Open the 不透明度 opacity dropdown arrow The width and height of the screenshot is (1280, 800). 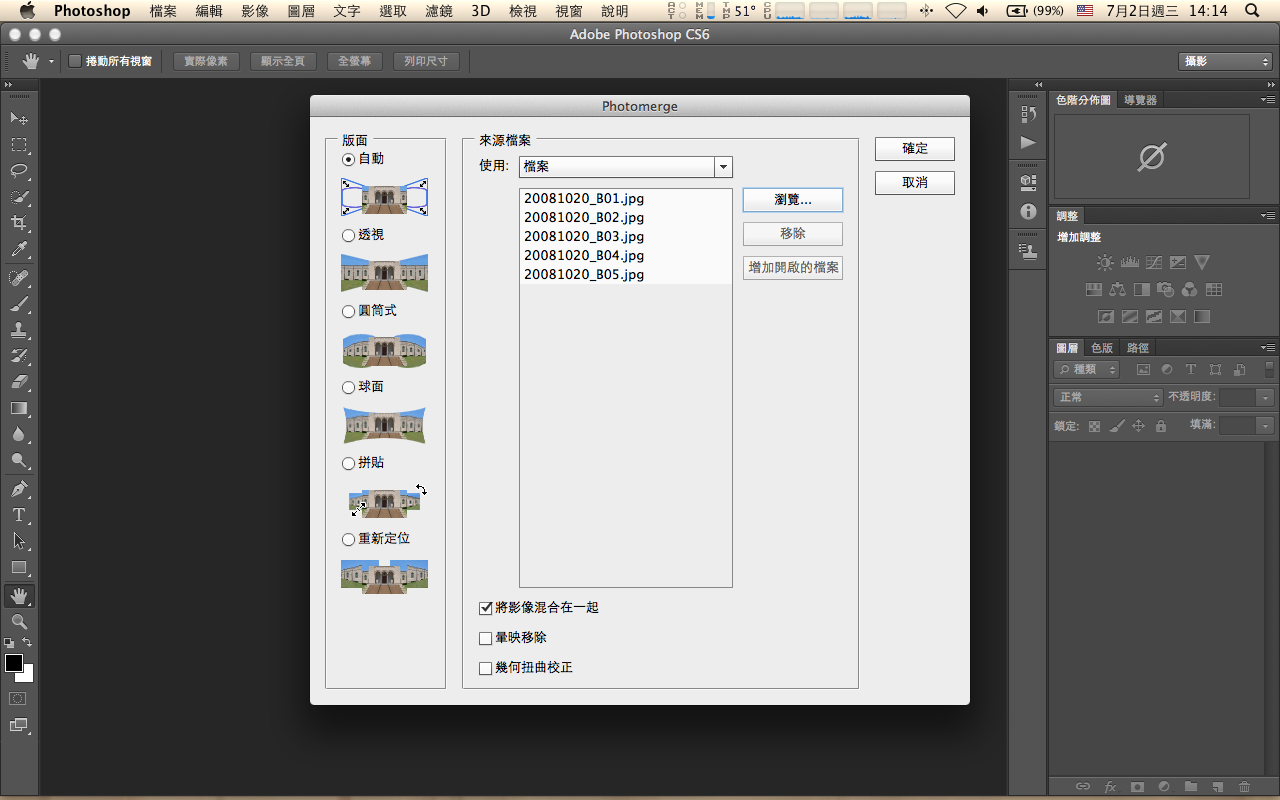click(1266, 397)
